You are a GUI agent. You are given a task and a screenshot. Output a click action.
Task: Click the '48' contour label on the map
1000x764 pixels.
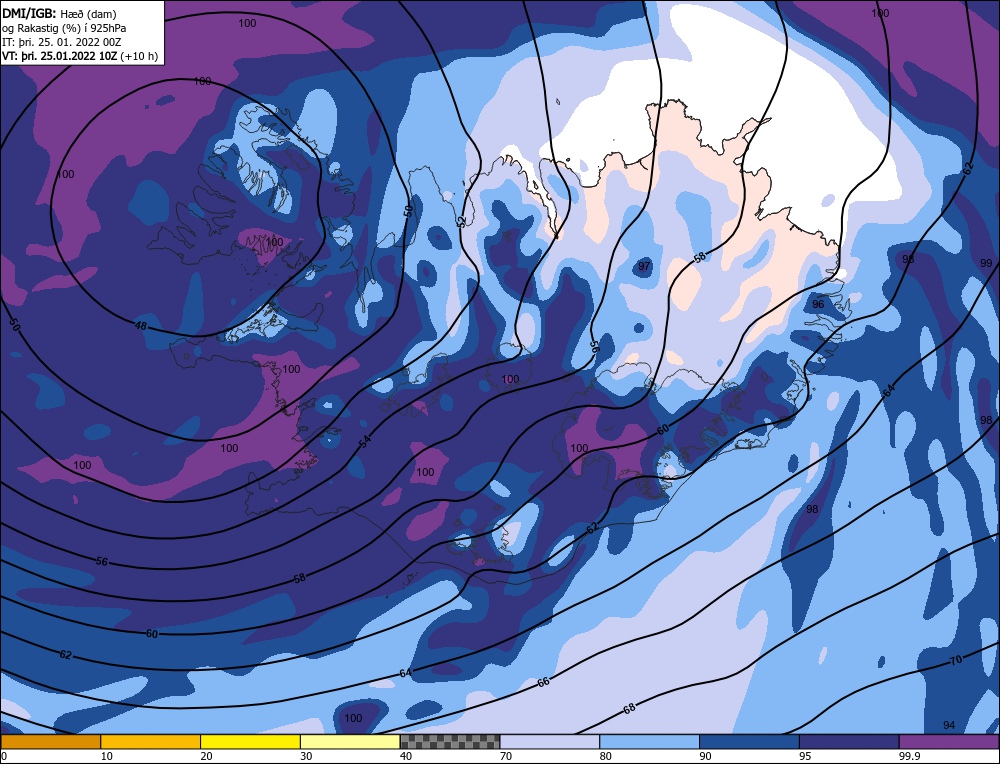[141, 326]
